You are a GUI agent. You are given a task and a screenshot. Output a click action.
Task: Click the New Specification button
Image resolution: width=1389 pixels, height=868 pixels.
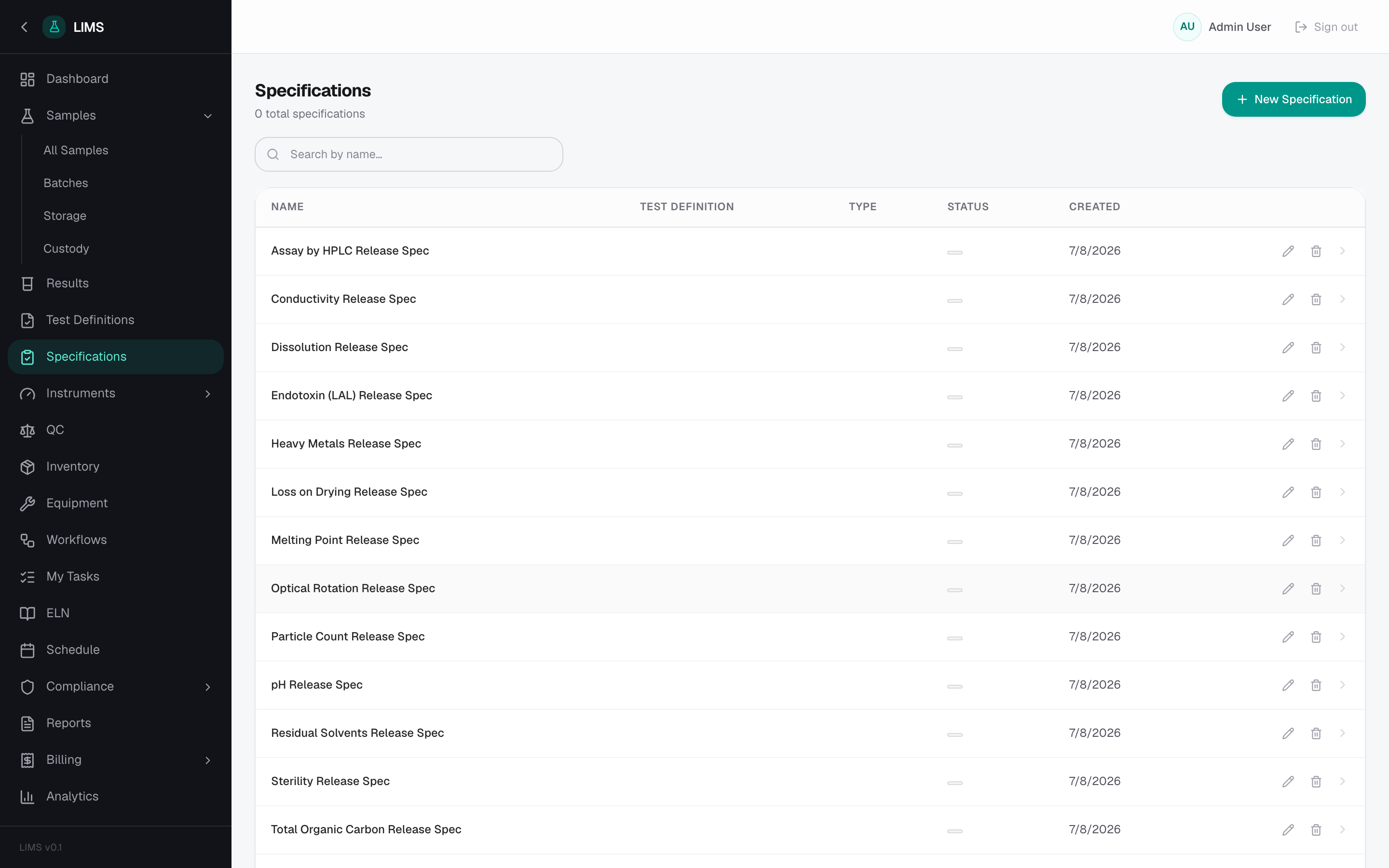tap(1293, 99)
